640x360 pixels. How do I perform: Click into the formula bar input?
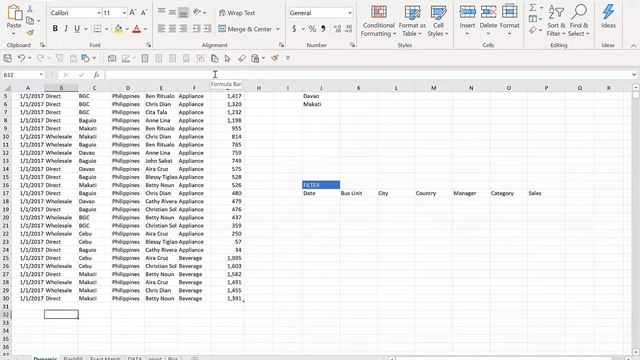pyautogui.click(x=367, y=75)
